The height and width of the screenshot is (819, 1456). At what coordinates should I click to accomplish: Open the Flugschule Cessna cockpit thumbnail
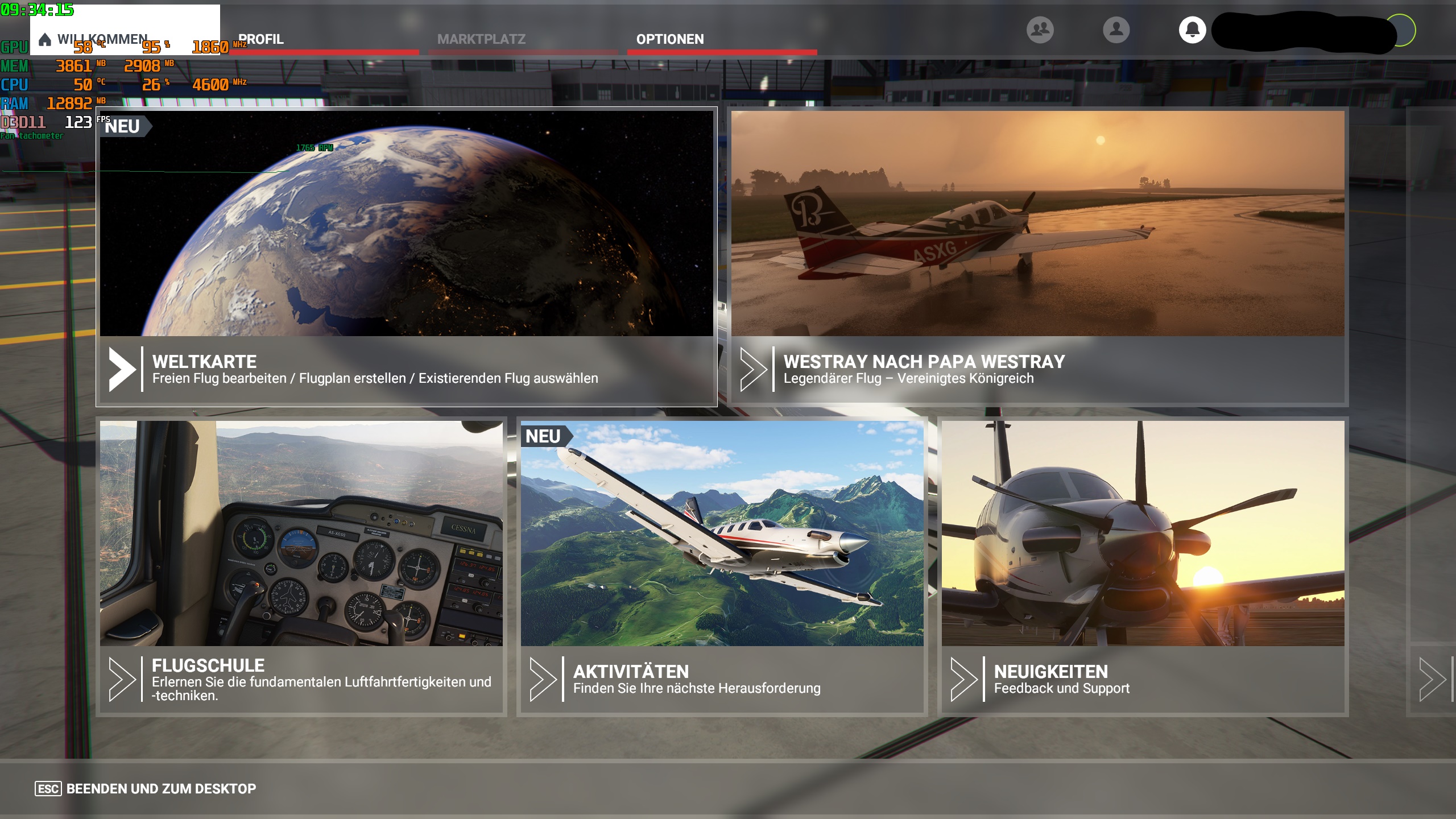click(301, 533)
